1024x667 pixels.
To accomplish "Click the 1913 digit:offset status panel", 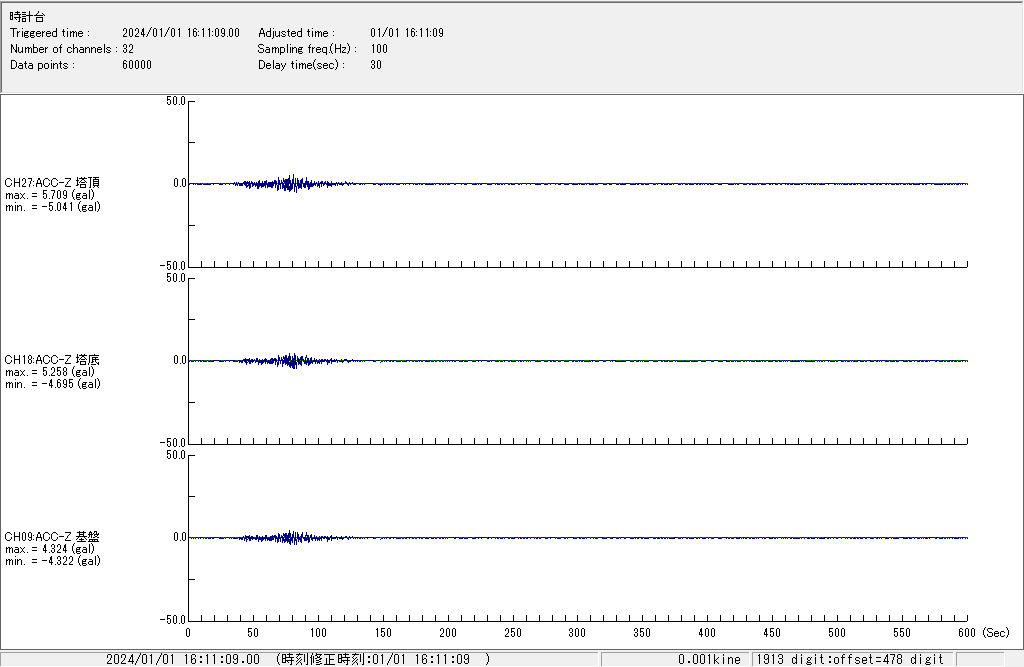I will pos(850,659).
